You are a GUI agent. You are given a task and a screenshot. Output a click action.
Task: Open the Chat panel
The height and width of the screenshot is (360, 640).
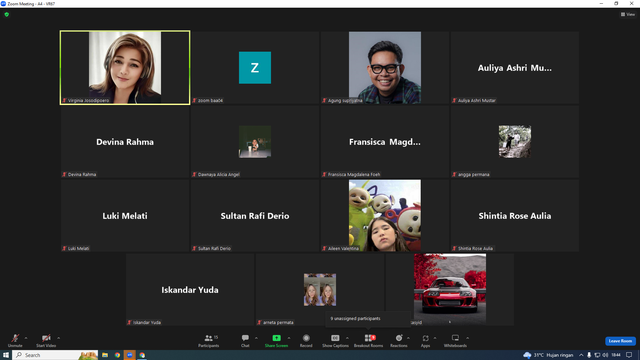(245, 340)
